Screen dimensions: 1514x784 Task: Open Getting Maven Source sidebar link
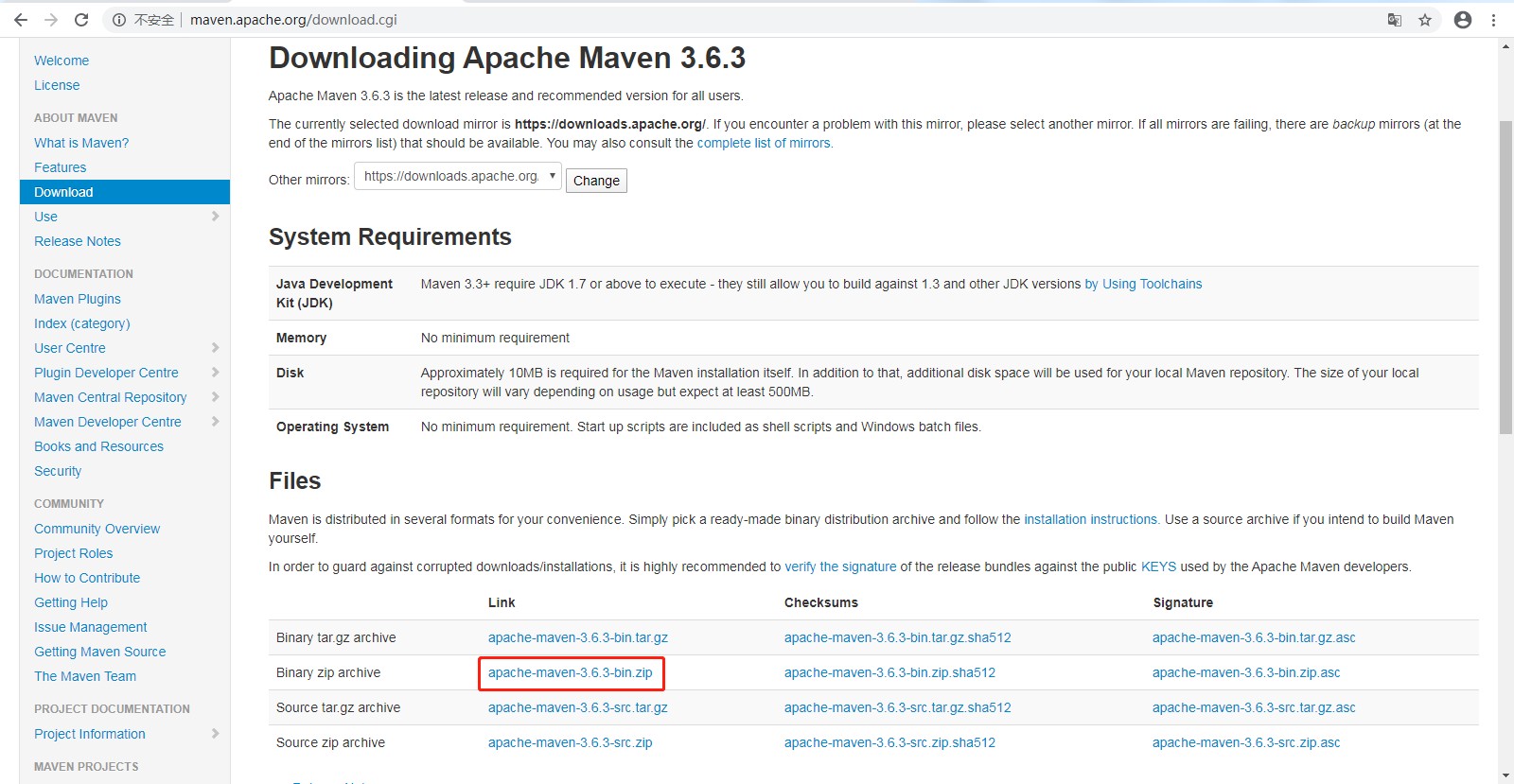[x=100, y=652]
